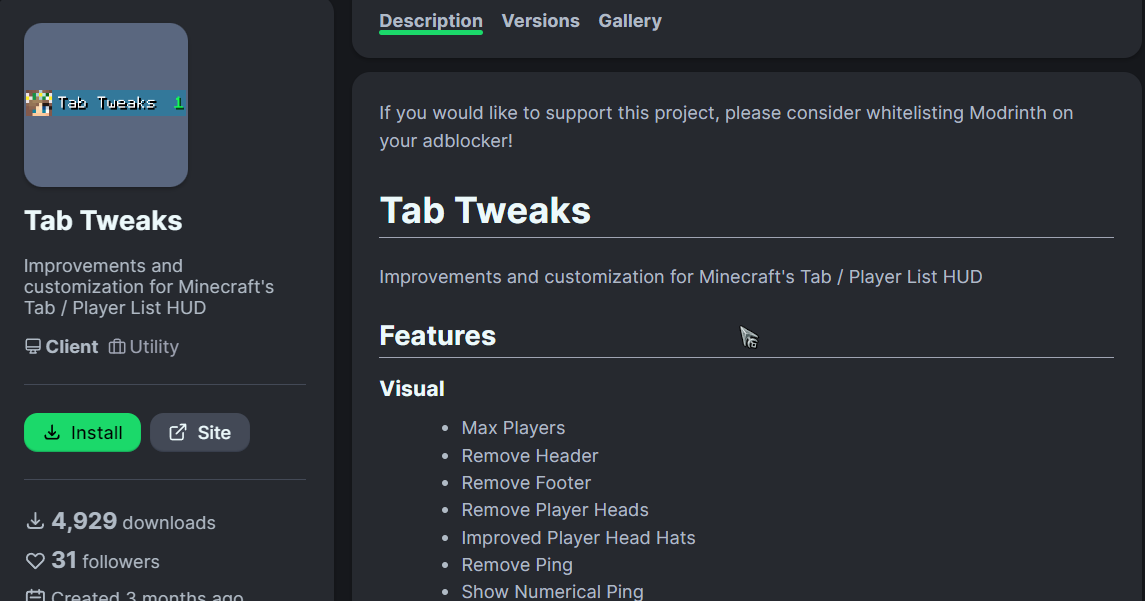Click the Improved Player Head Hats item

coord(578,538)
